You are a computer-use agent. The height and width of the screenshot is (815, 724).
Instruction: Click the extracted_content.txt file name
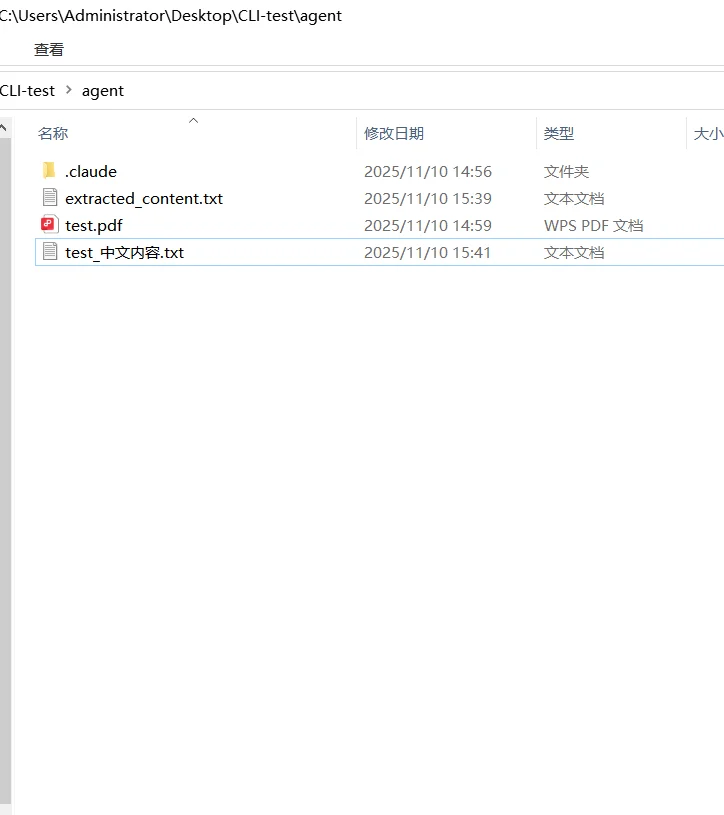click(x=144, y=199)
